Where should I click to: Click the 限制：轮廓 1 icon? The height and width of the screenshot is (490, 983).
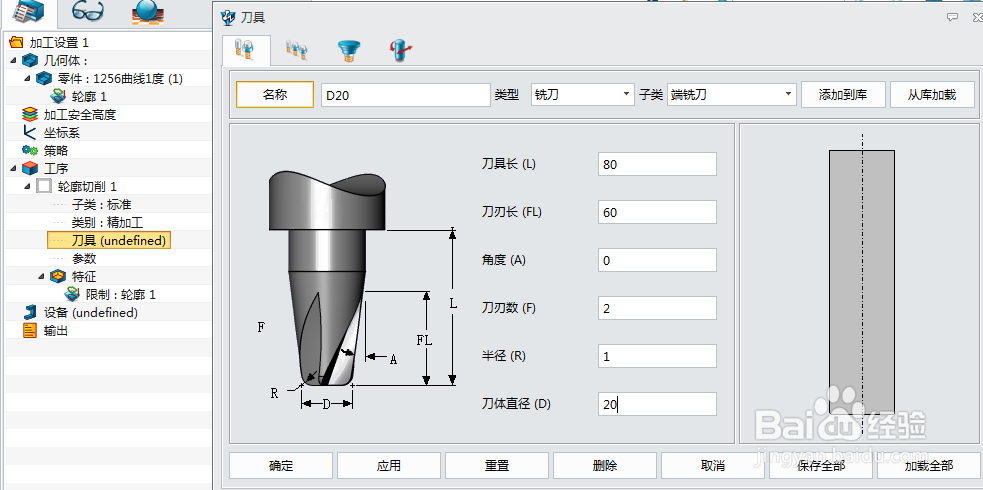pos(73,295)
